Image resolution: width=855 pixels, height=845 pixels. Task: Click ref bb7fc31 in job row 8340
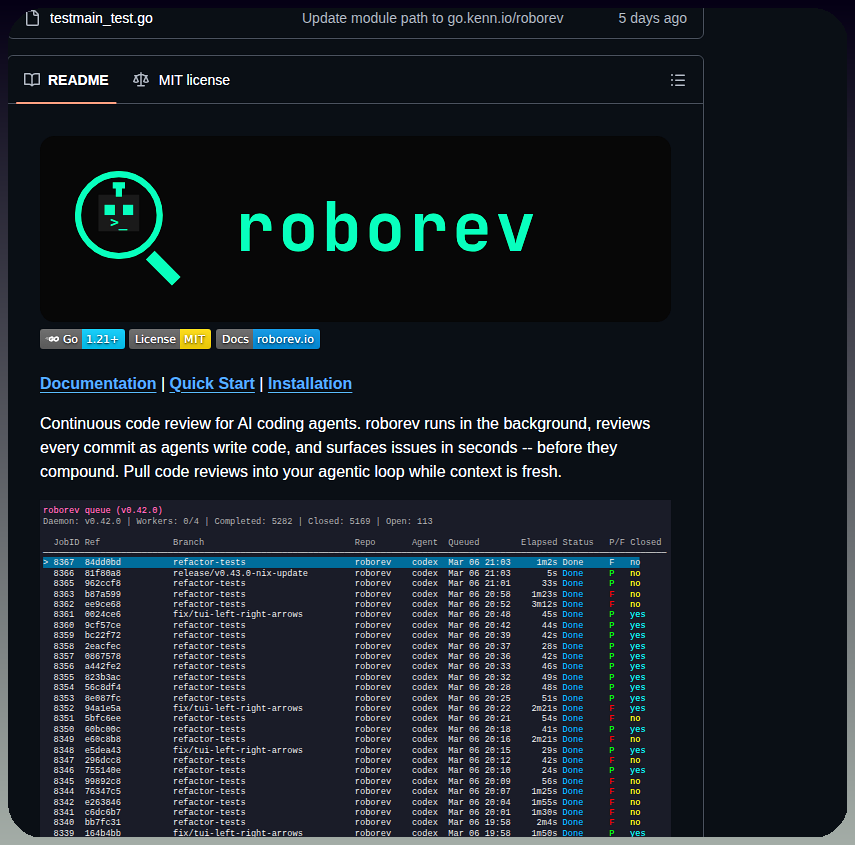pyautogui.click(x=103, y=822)
